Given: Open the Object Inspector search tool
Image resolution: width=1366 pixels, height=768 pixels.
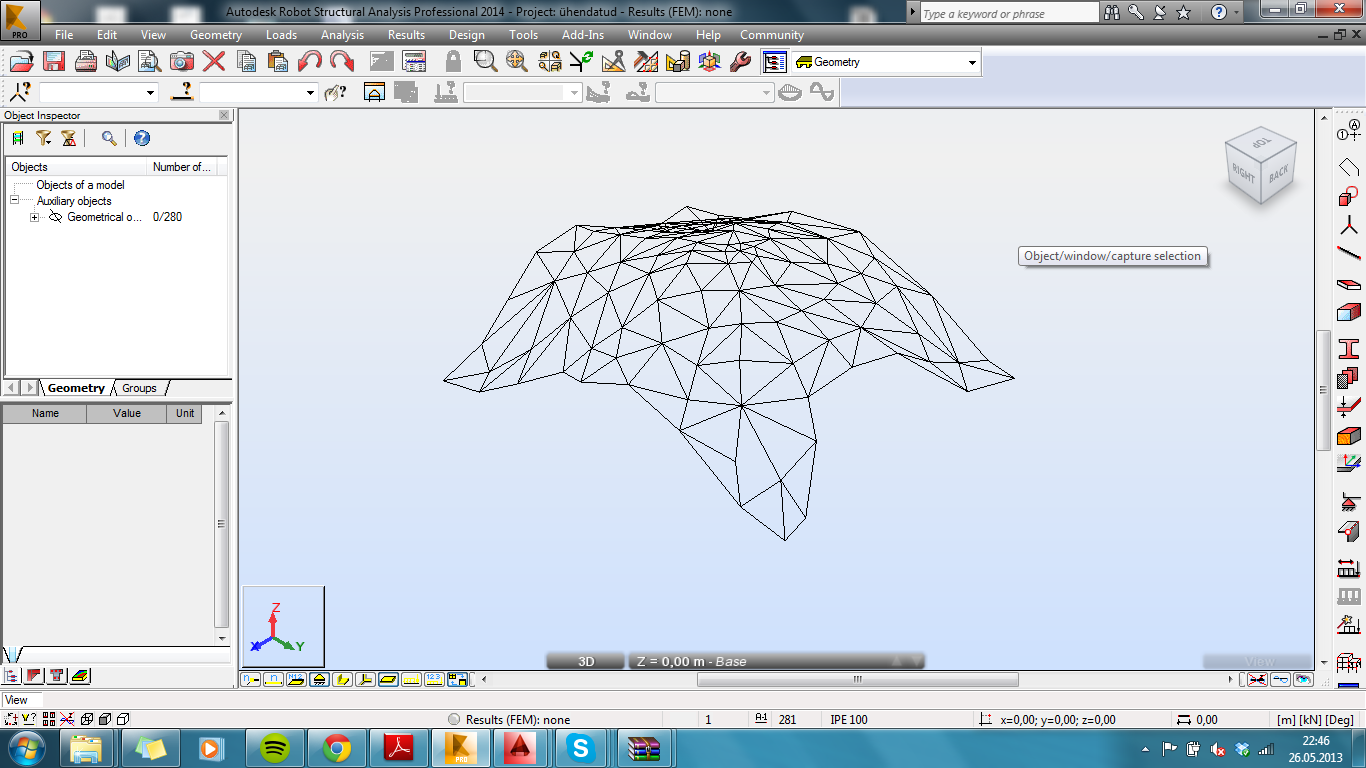Looking at the screenshot, I should click(x=110, y=138).
